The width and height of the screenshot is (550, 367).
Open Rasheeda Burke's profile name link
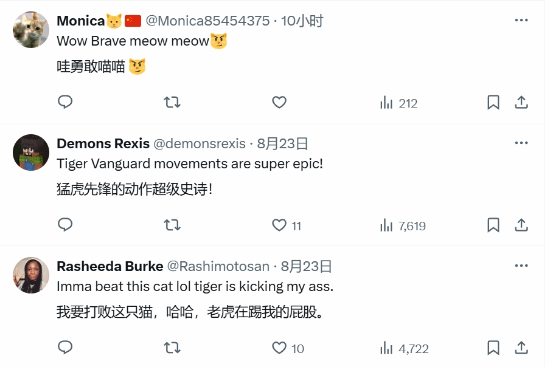point(110,266)
